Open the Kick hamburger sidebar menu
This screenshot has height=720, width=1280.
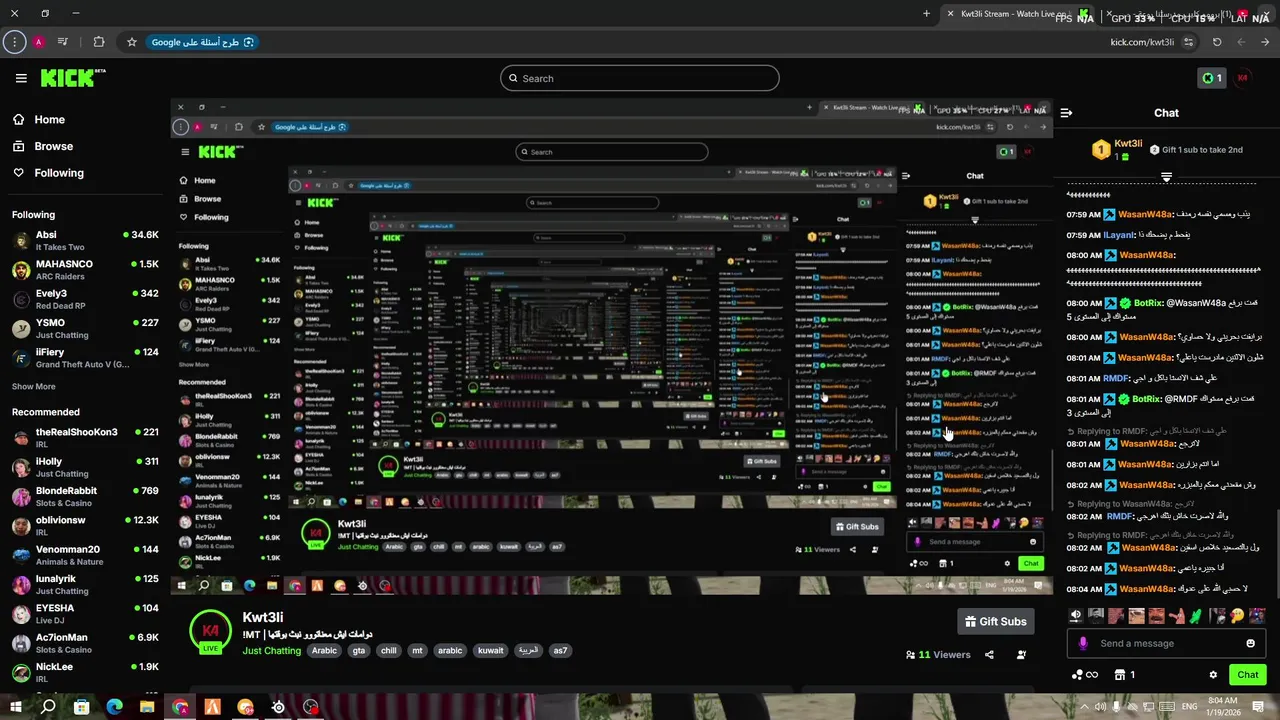click(21, 78)
